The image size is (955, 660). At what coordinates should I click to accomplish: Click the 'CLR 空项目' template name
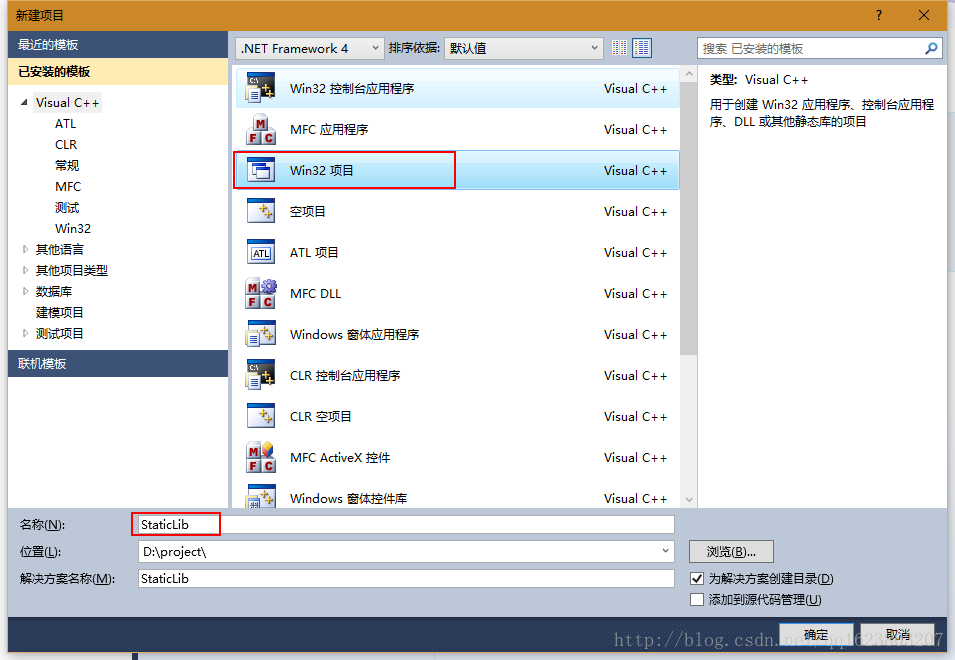tap(320, 416)
